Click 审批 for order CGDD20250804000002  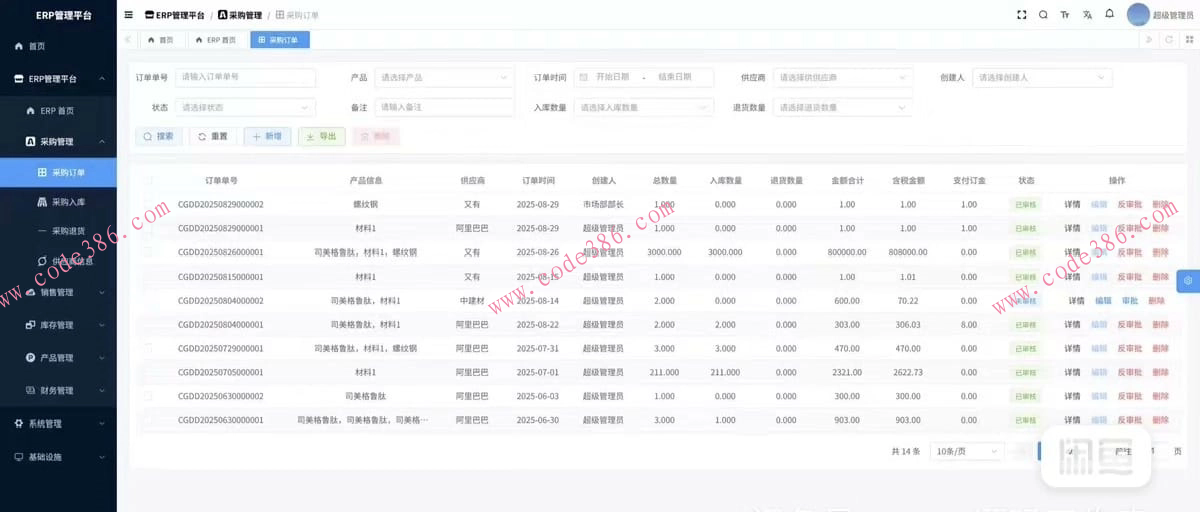click(1130, 300)
